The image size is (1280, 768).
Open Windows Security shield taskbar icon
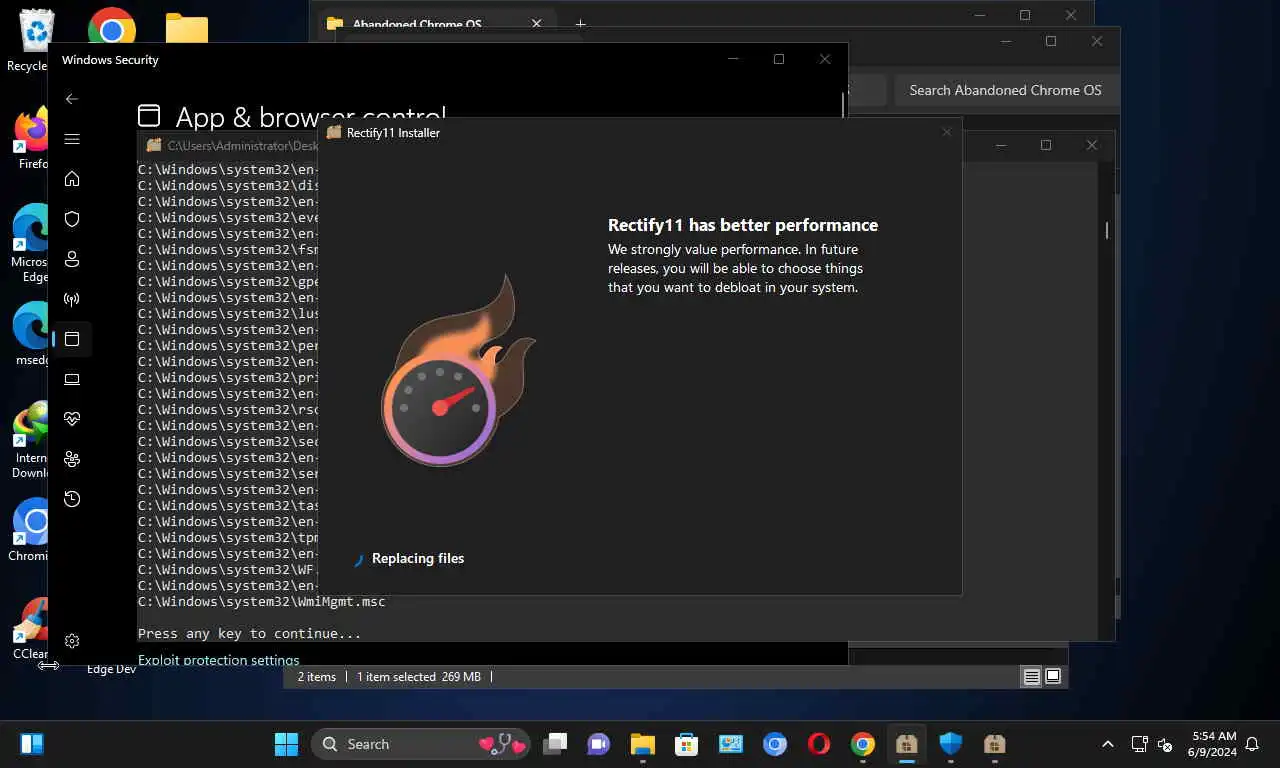[950, 744]
